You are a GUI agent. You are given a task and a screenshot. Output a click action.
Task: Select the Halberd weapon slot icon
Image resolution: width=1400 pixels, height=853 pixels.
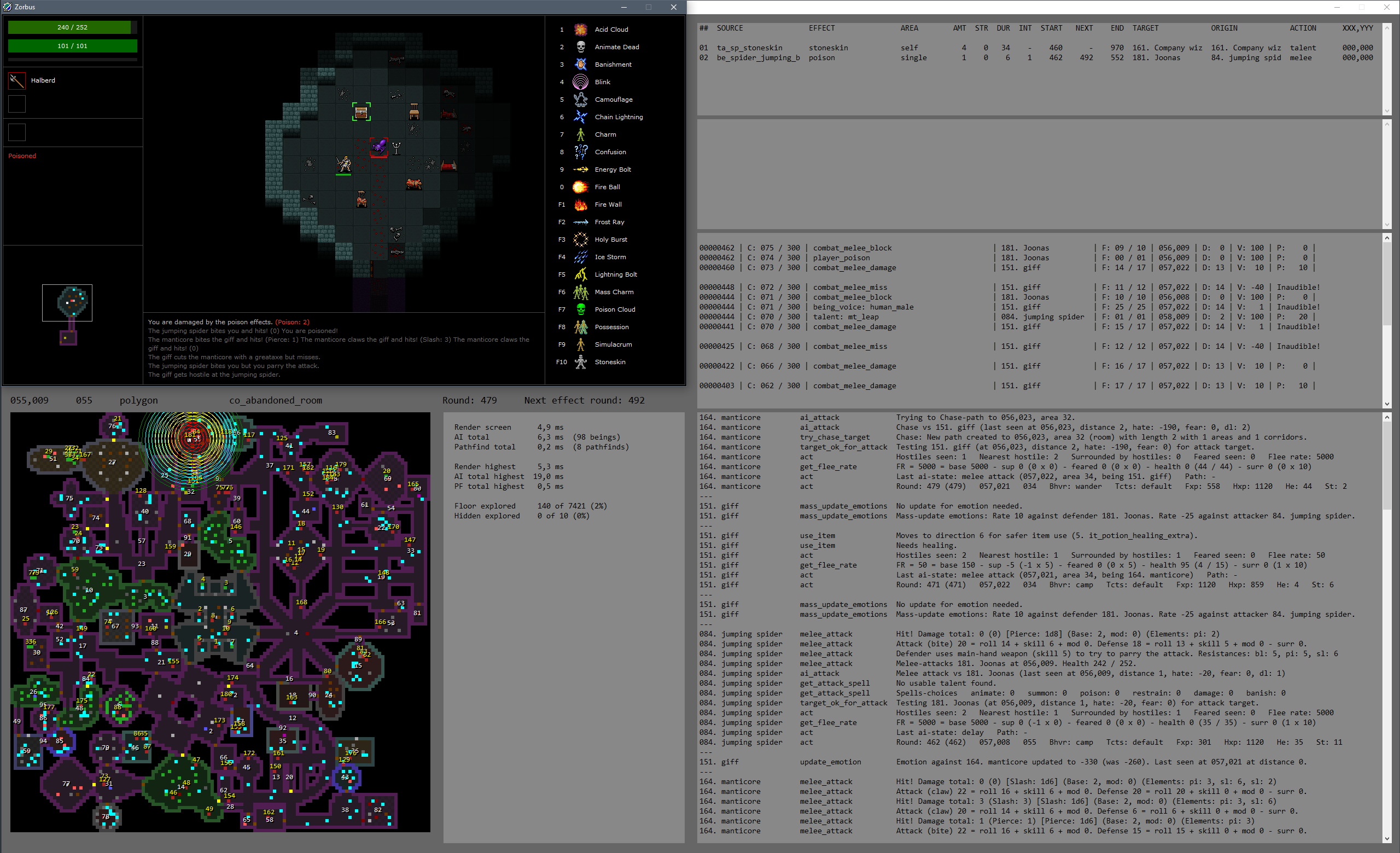click(17, 80)
